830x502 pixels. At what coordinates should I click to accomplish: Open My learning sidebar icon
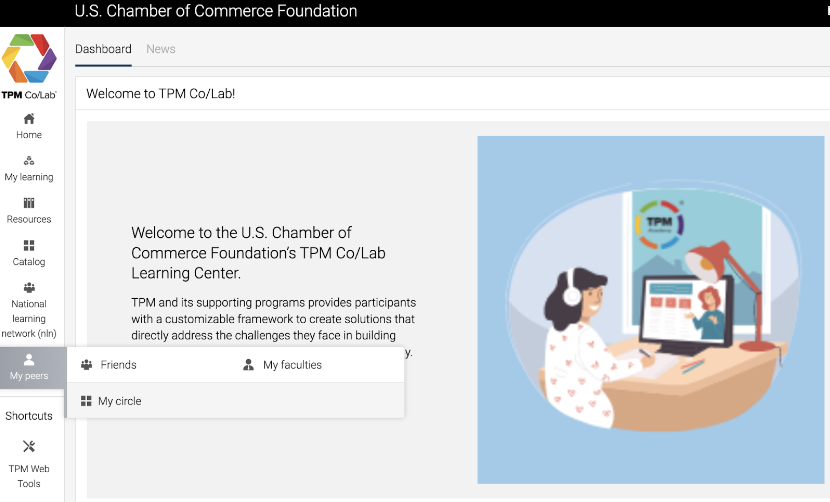(x=29, y=160)
